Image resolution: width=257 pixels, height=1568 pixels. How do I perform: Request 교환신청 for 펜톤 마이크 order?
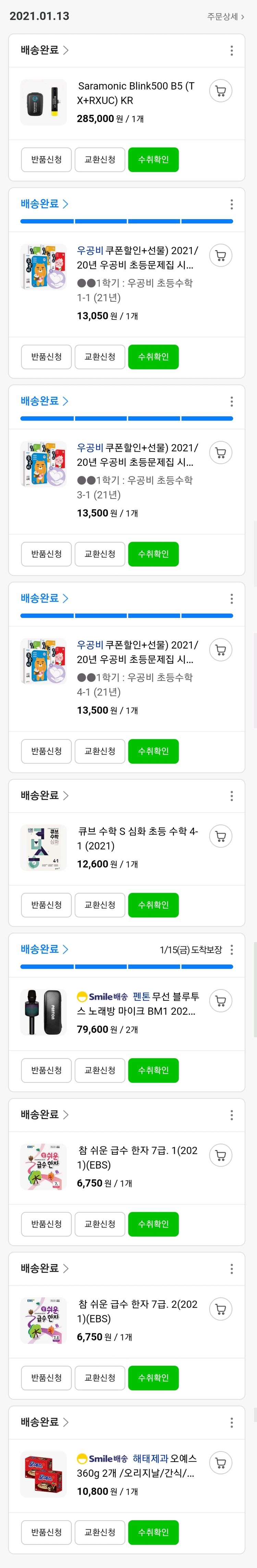100,1070
